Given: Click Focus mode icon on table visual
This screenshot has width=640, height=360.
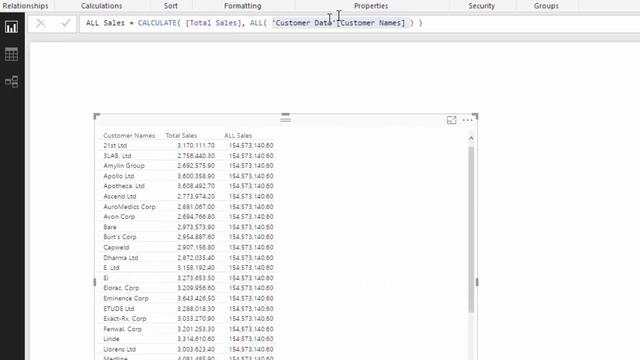Looking at the screenshot, I should pyautogui.click(x=451, y=120).
